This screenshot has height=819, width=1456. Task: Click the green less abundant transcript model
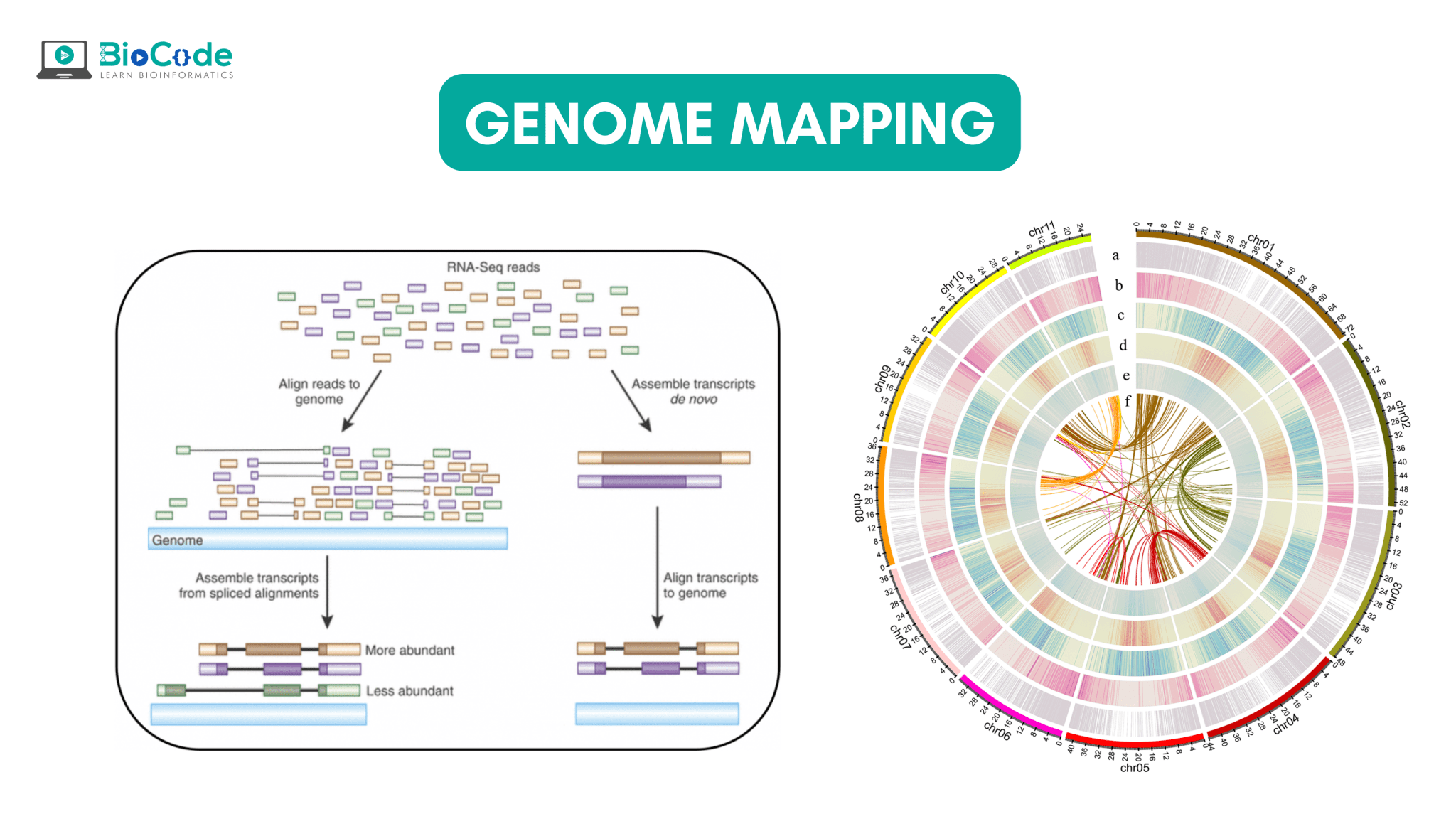(x=259, y=690)
